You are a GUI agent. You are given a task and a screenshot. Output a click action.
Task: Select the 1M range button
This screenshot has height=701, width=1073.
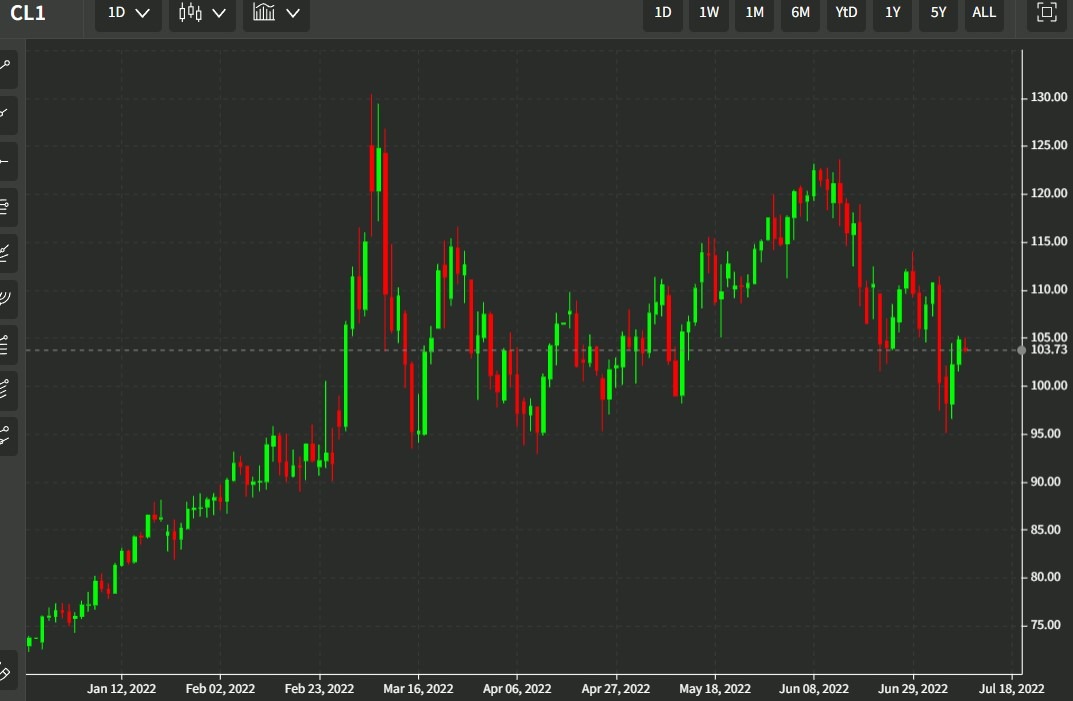[x=754, y=14]
